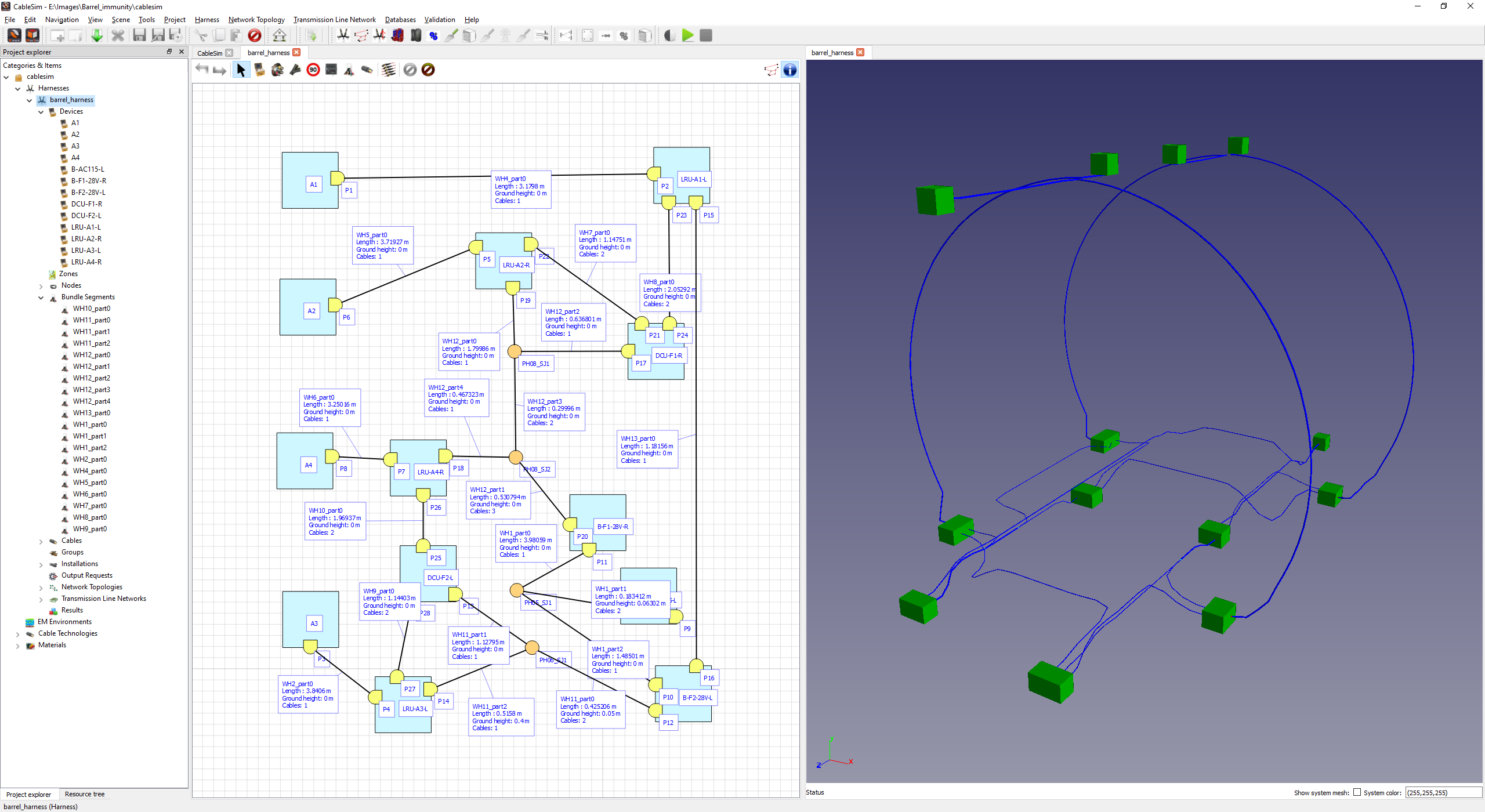Switch to the Resource tree tab

click(x=85, y=794)
